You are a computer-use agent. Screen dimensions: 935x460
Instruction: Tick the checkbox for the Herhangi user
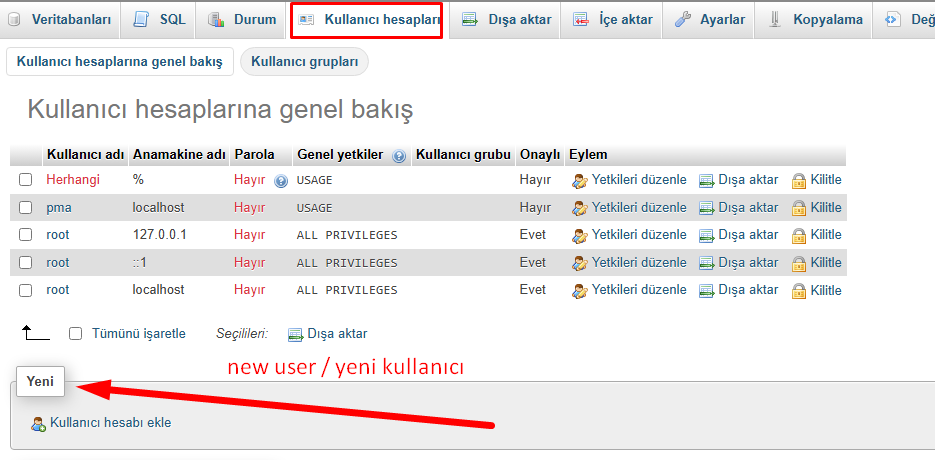(25, 180)
